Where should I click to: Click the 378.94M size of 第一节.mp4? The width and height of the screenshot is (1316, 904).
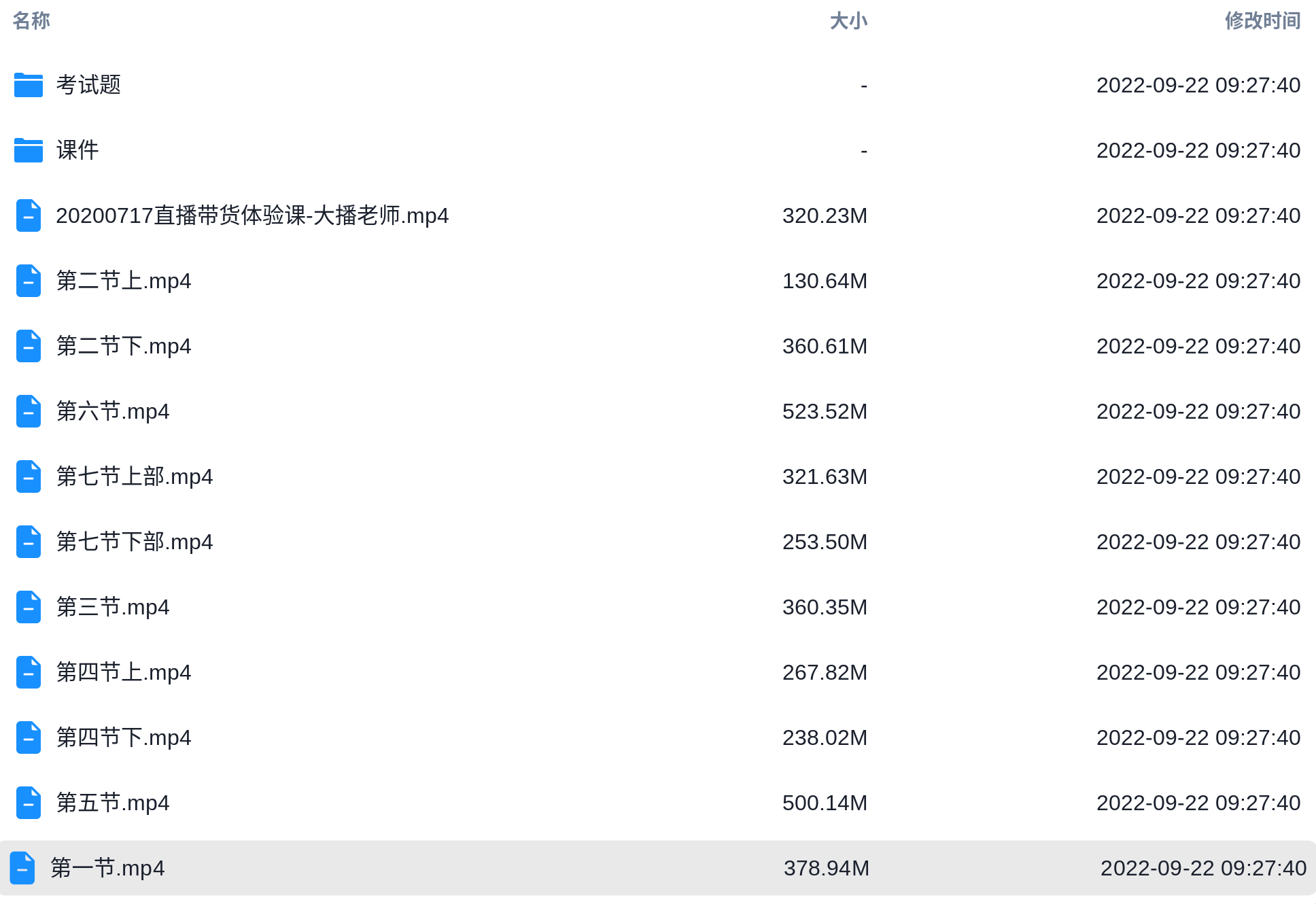point(826,868)
